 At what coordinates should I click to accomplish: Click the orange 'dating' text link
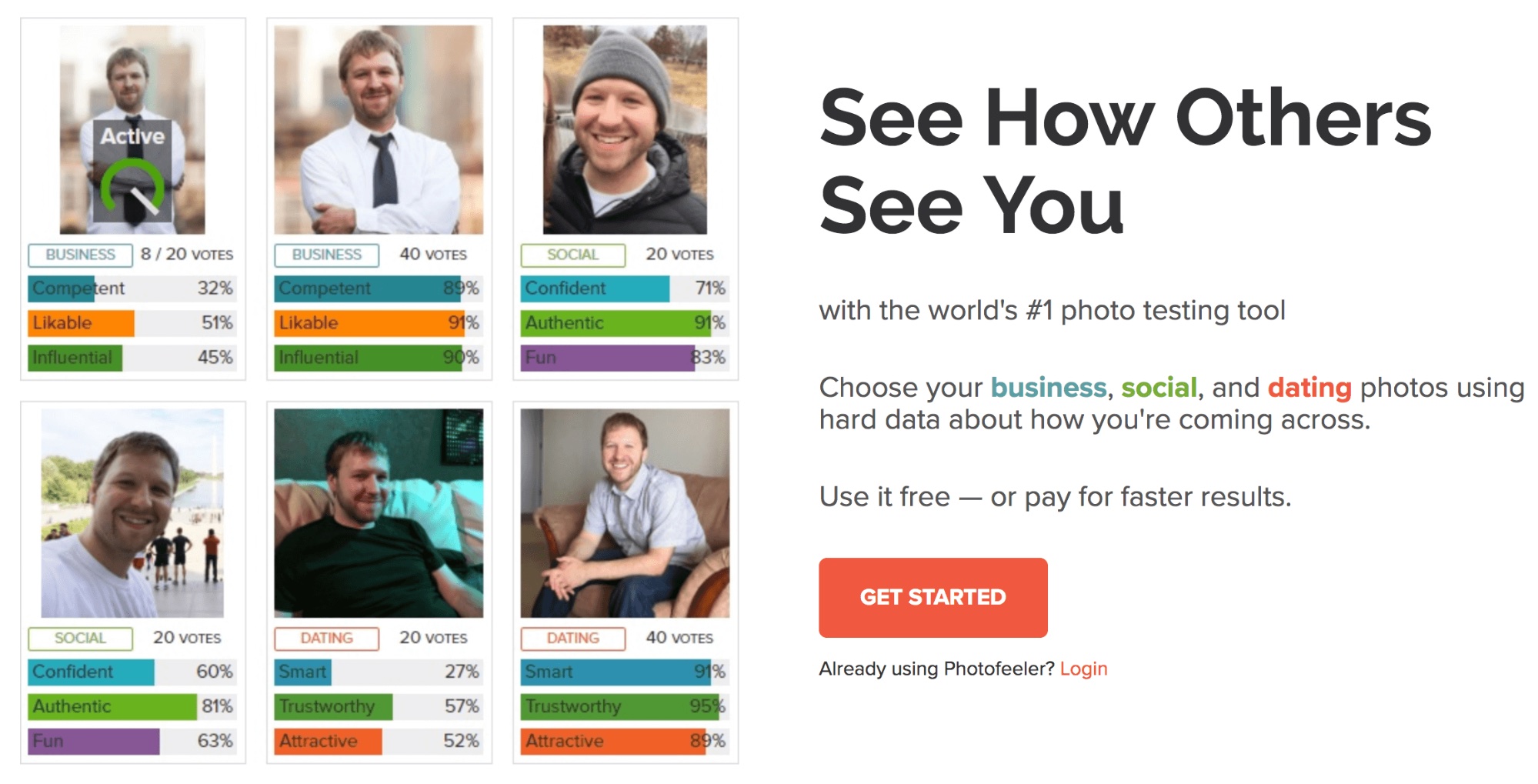pos(1310,388)
